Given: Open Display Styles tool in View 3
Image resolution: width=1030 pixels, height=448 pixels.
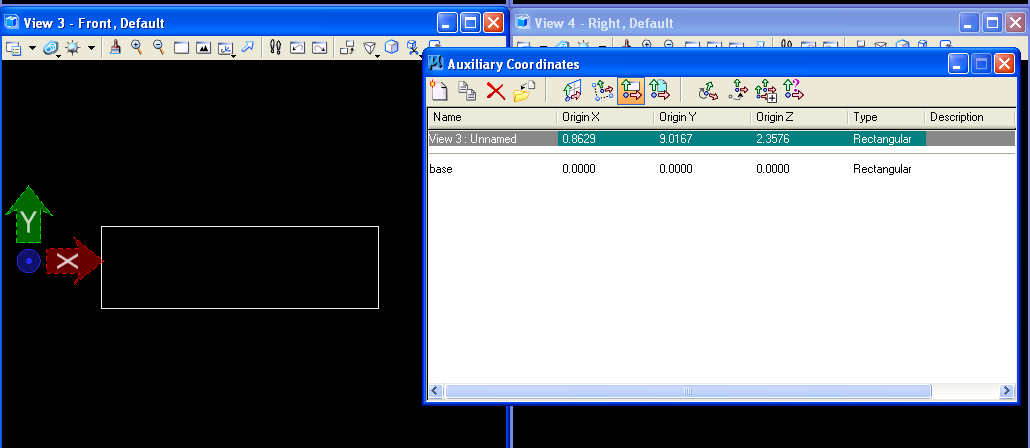Looking at the screenshot, I should (50, 48).
